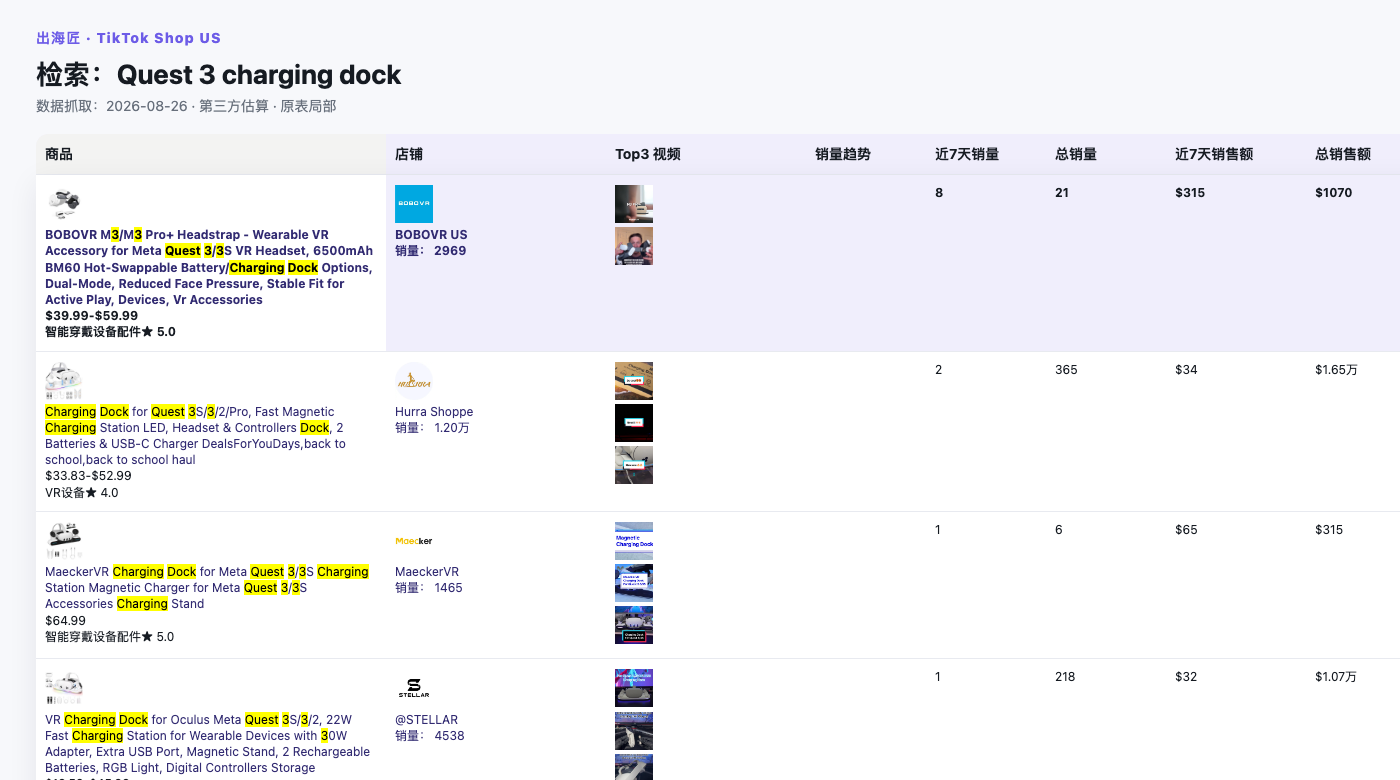The width and height of the screenshot is (1400, 780).
Task: Play the second Hurra Shoppe top video
Action: pos(634,423)
